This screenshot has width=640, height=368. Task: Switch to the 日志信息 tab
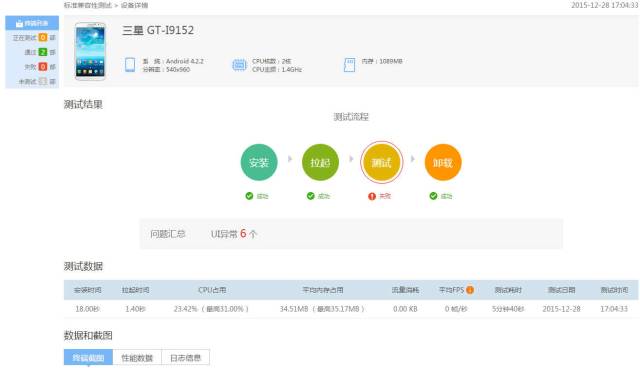coord(186,358)
